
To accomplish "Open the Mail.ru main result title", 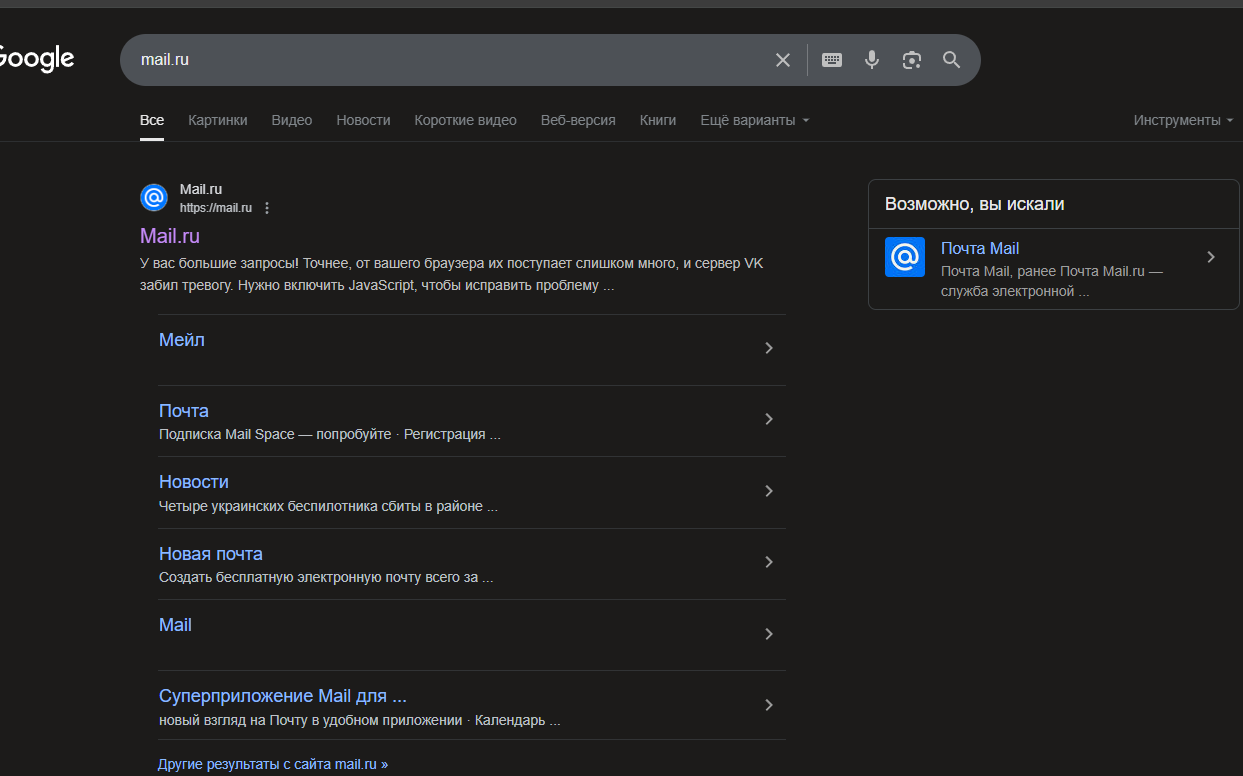I will 170,236.
